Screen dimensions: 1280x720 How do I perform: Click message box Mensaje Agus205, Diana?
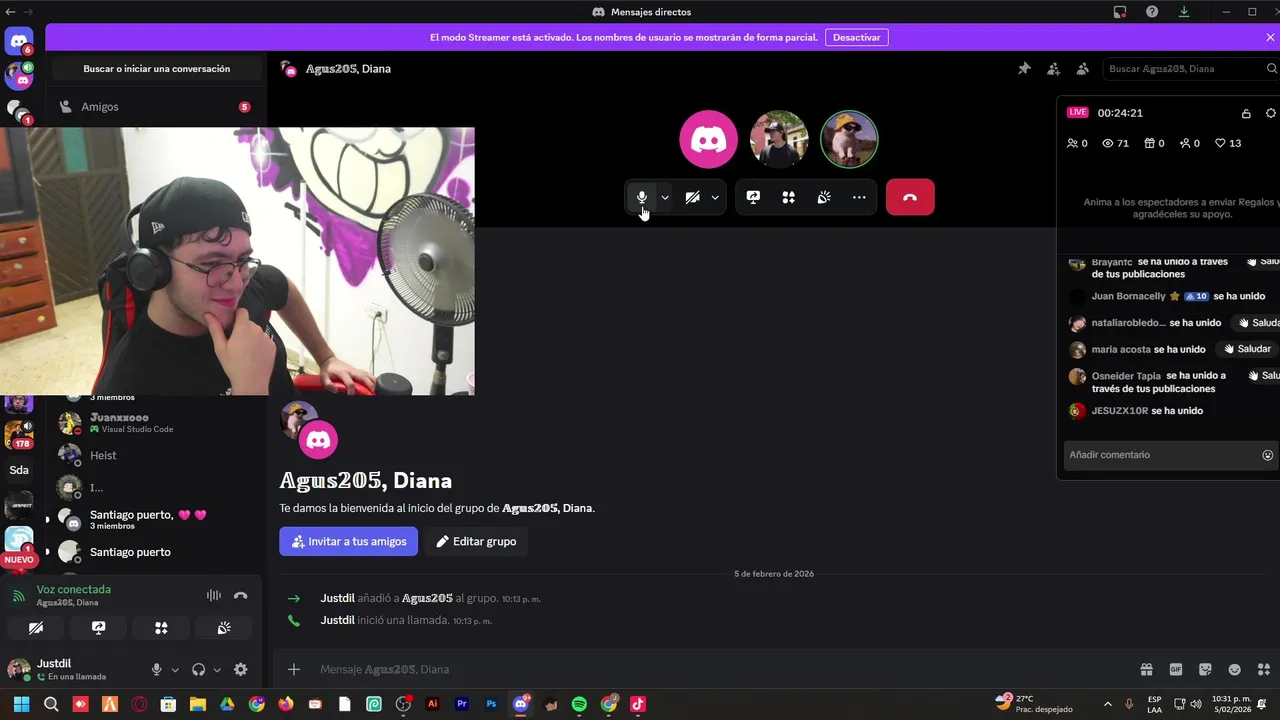720,669
